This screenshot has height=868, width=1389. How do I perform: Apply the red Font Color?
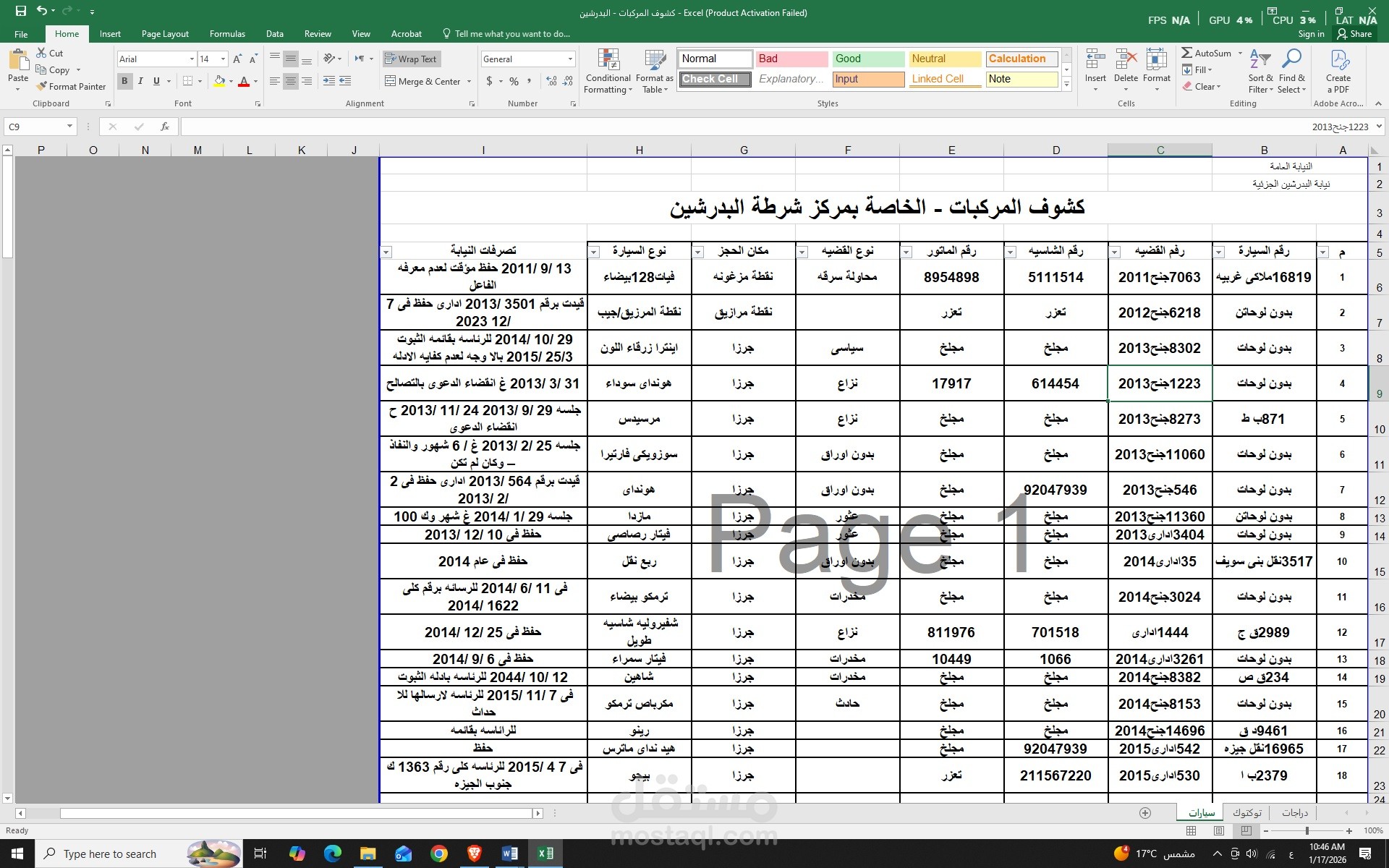tap(244, 81)
